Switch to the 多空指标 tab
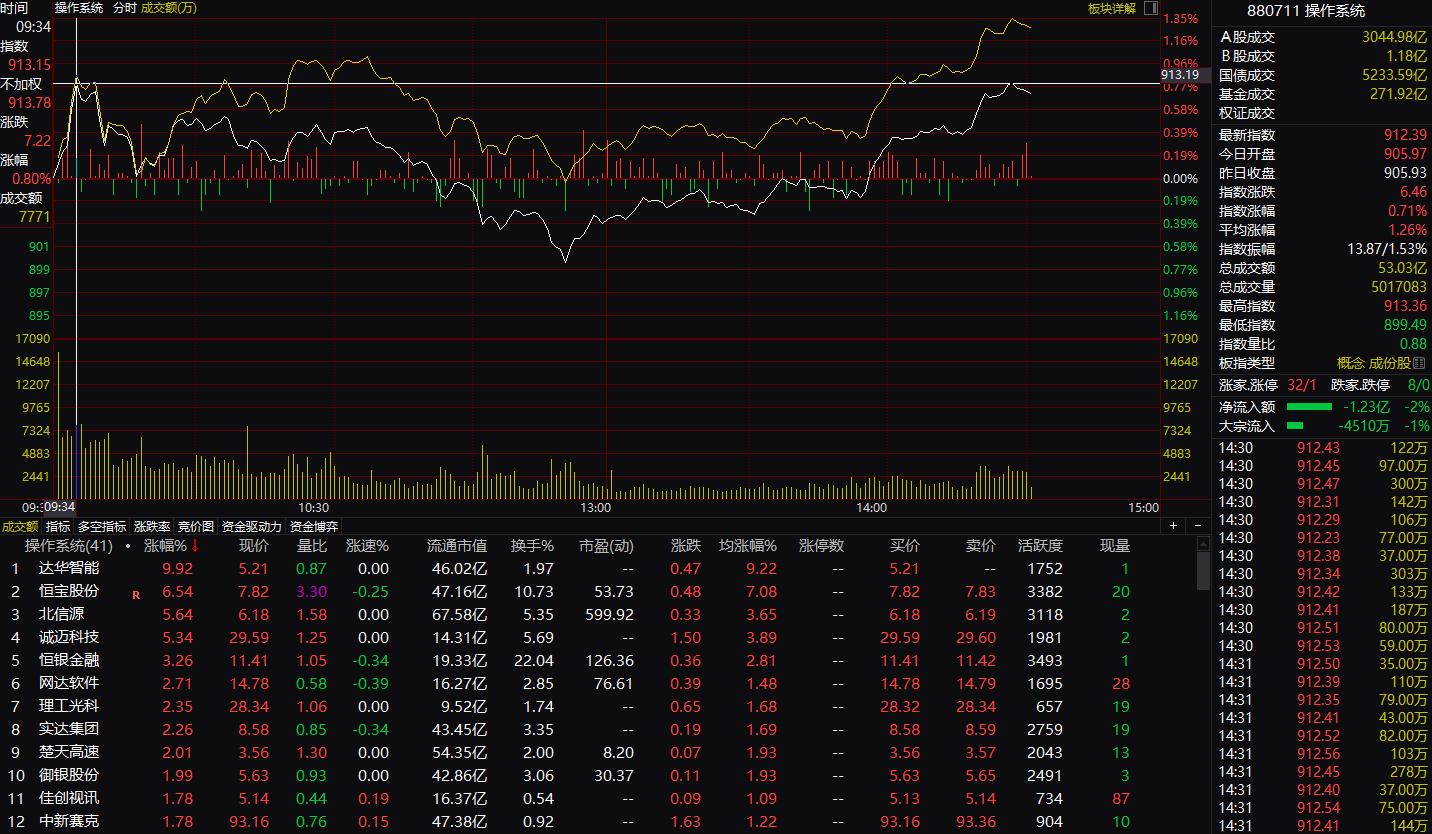The image size is (1432, 834). pyautogui.click(x=102, y=526)
